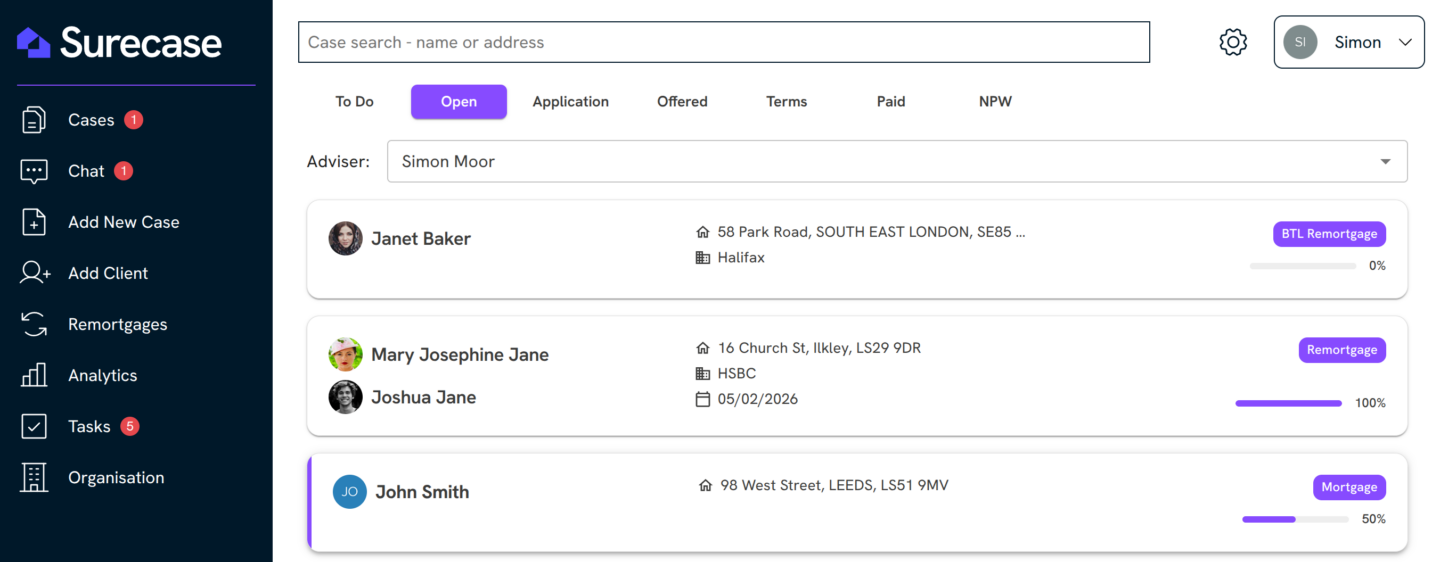Click the Cases documents icon in sidebar
This screenshot has height=562, width=1440.
(x=34, y=120)
